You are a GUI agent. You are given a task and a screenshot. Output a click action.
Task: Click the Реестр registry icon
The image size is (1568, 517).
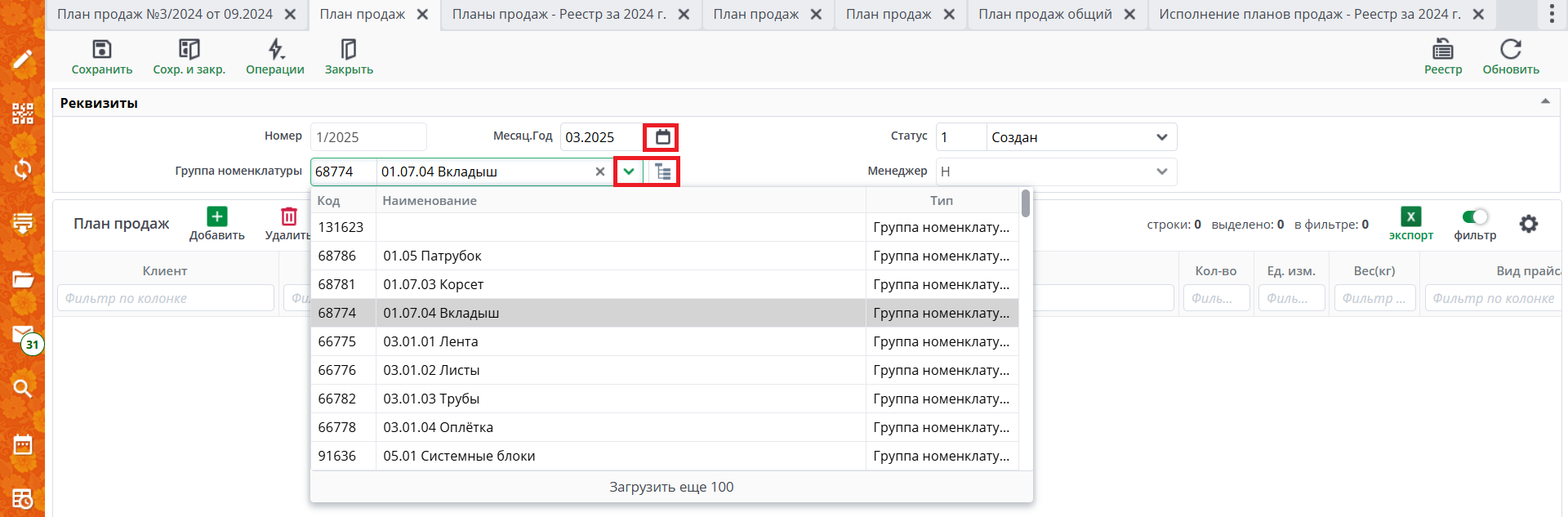point(1443,50)
